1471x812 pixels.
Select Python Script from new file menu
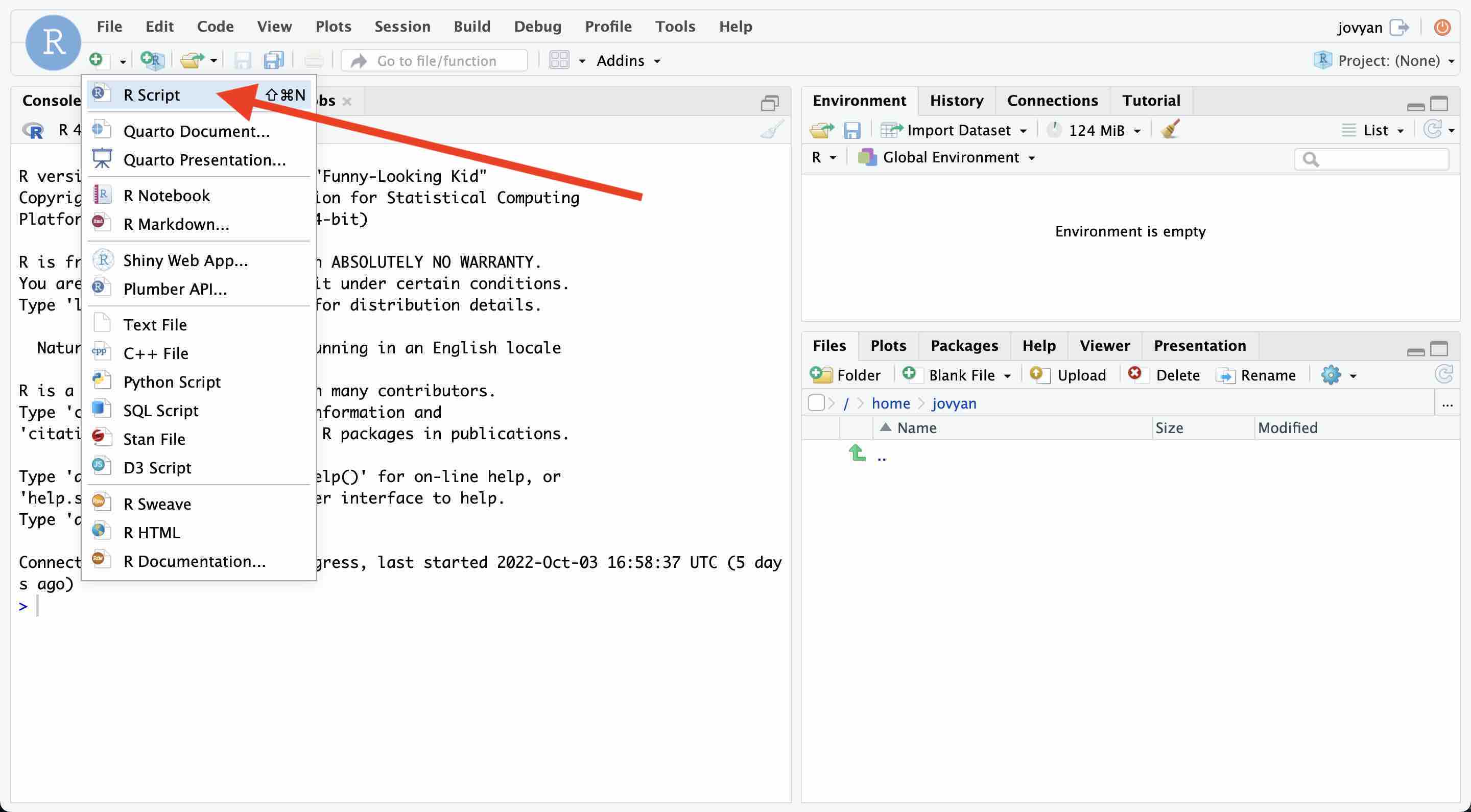(x=172, y=381)
